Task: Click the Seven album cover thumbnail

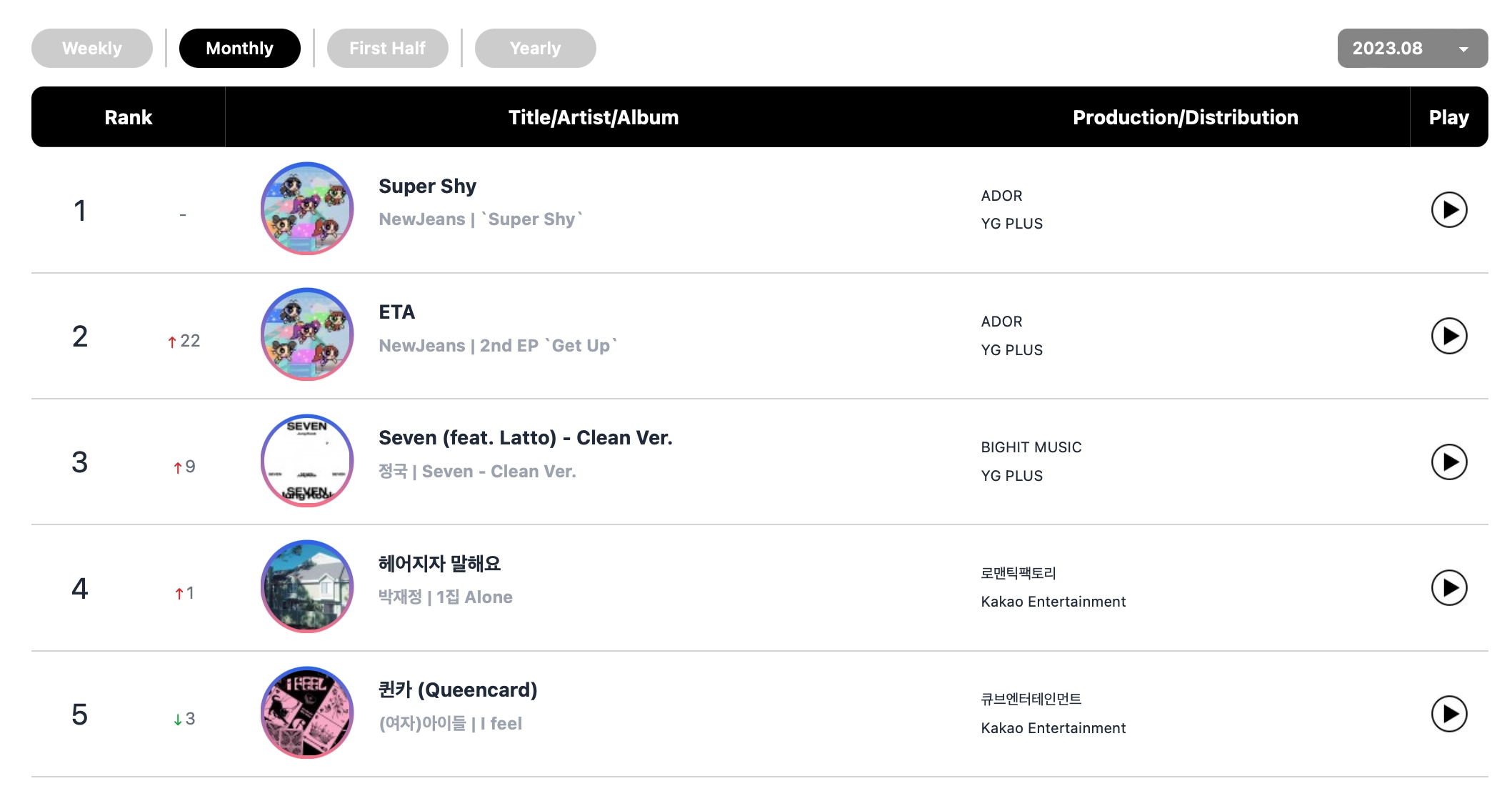Action: click(x=307, y=461)
